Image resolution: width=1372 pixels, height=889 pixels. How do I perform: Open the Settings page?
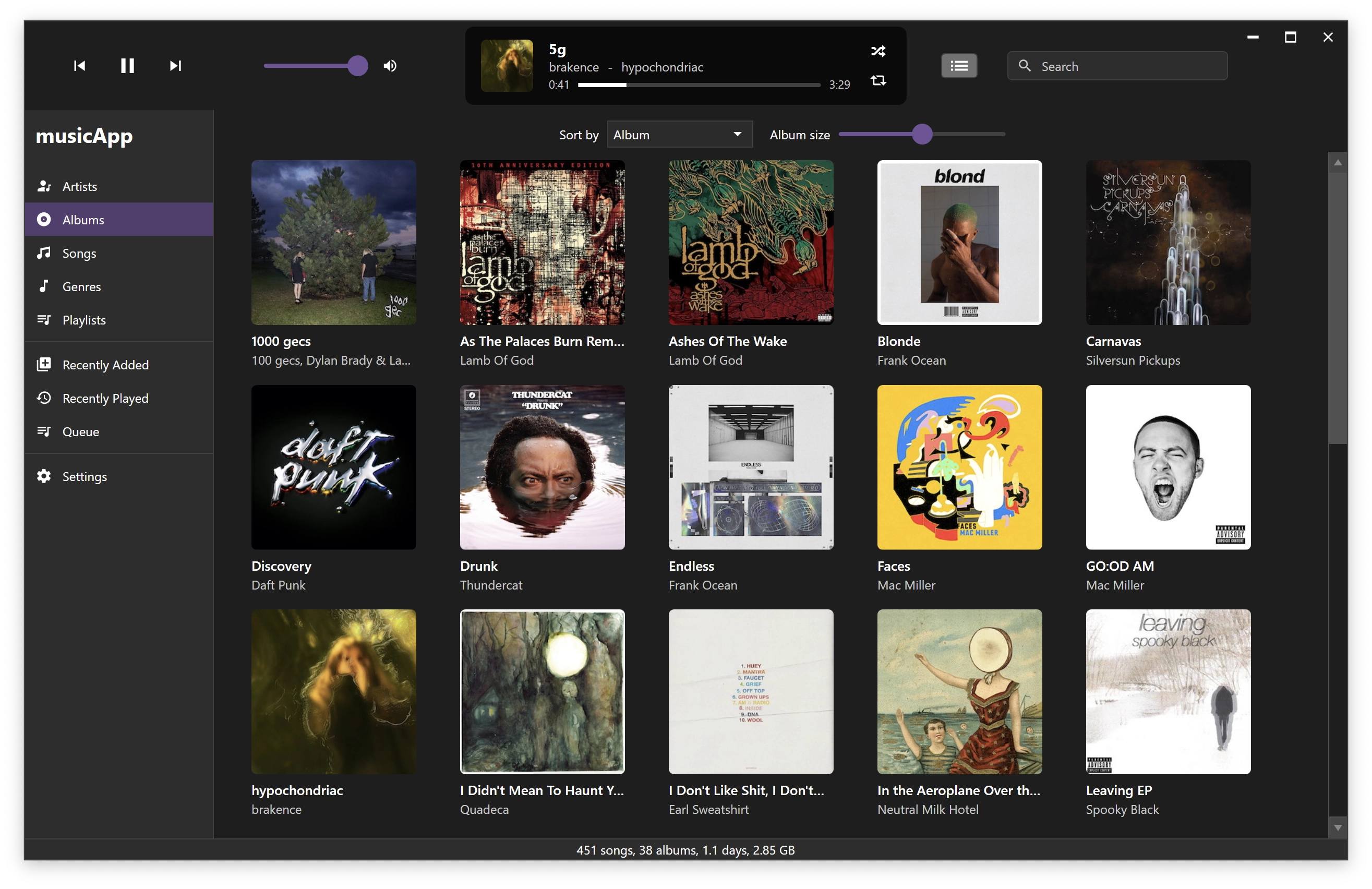coord(119,477)
